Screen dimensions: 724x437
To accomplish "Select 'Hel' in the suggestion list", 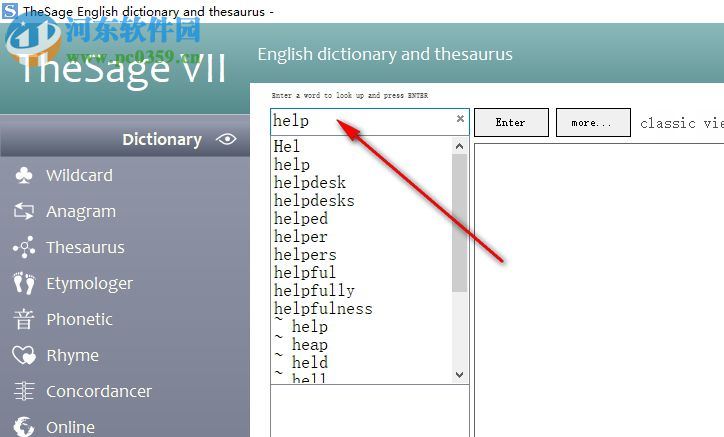I will click(286, 146).
